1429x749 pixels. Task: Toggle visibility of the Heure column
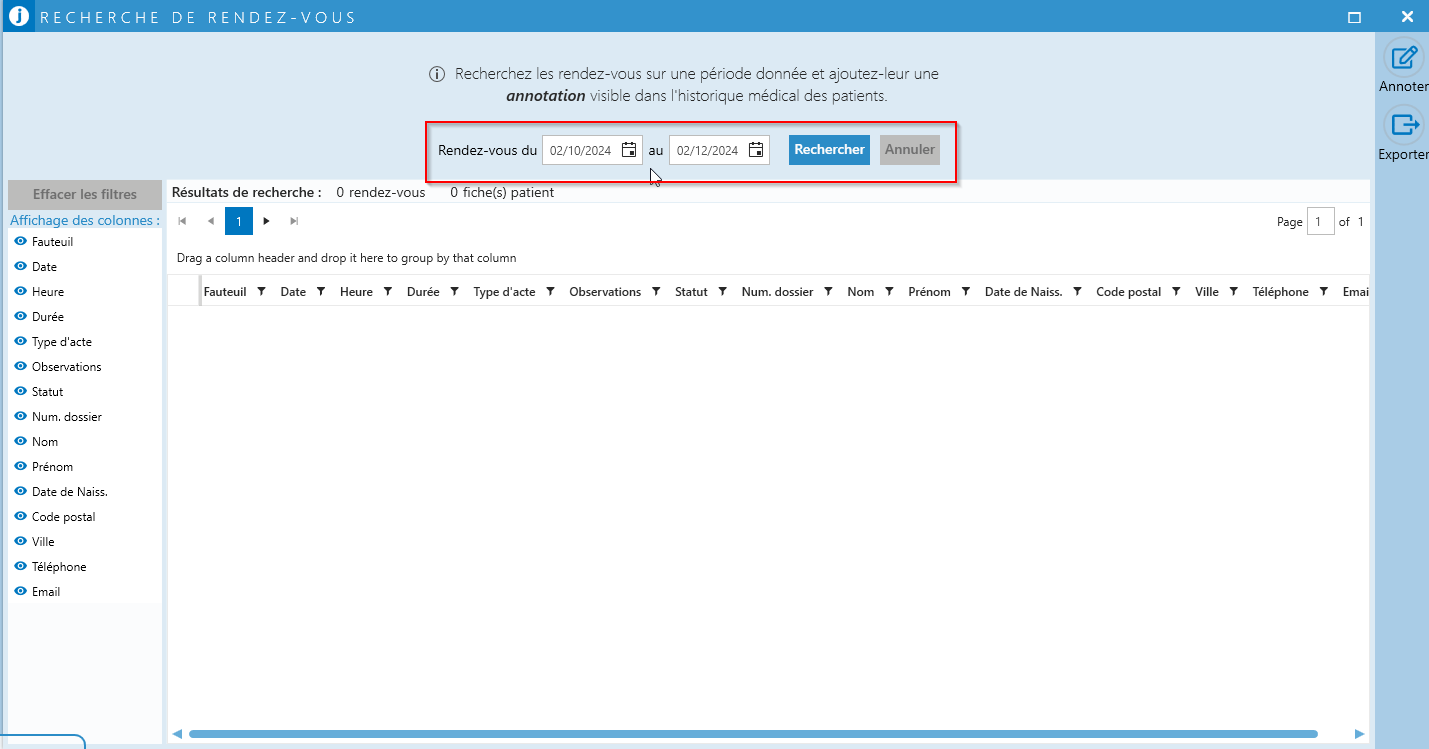pos(21,291)
